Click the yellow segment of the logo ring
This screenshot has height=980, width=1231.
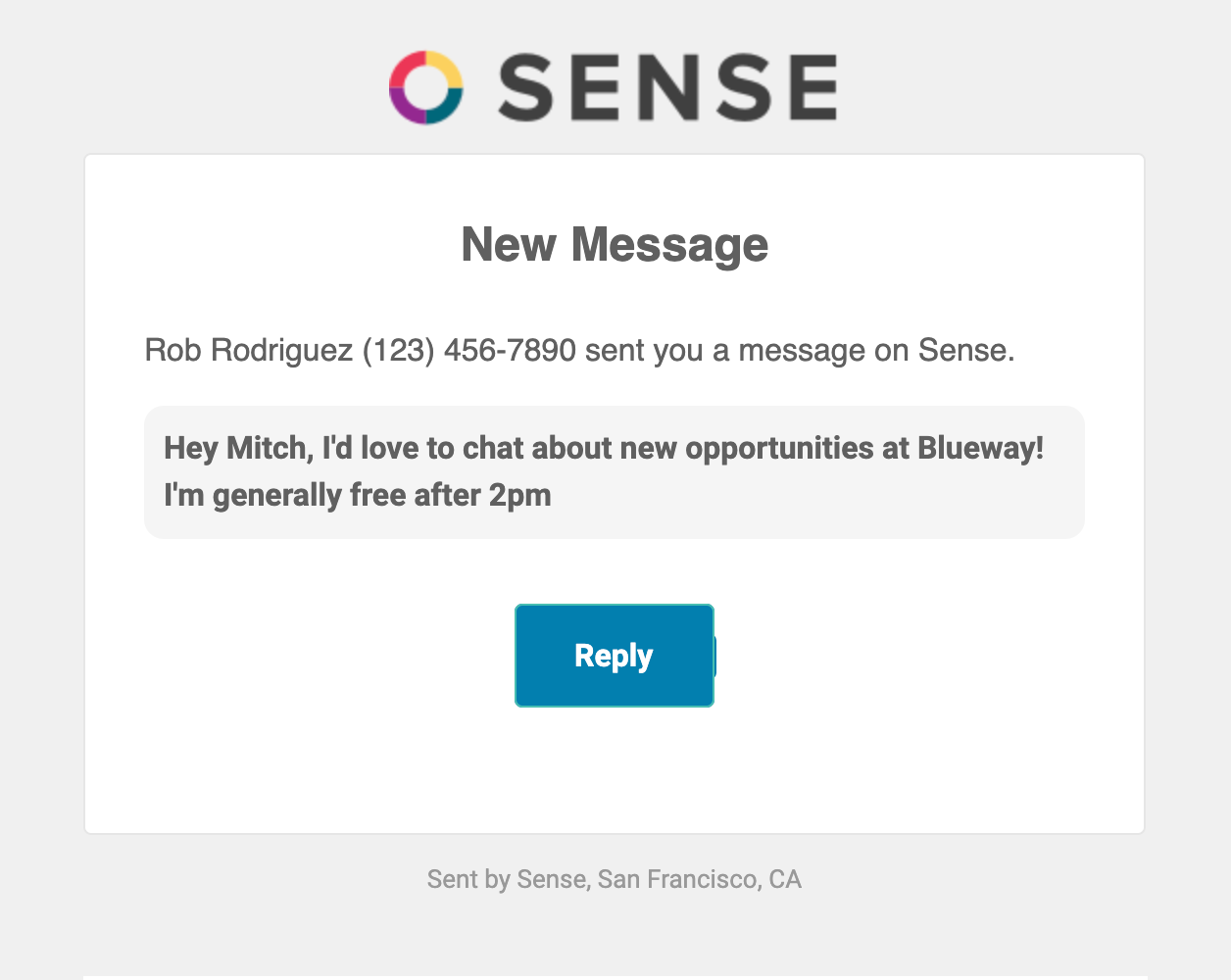click(448, 66)
